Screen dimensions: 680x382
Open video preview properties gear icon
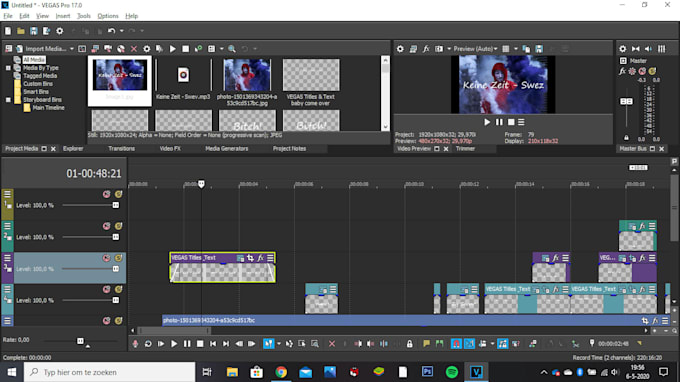(400, 49)
